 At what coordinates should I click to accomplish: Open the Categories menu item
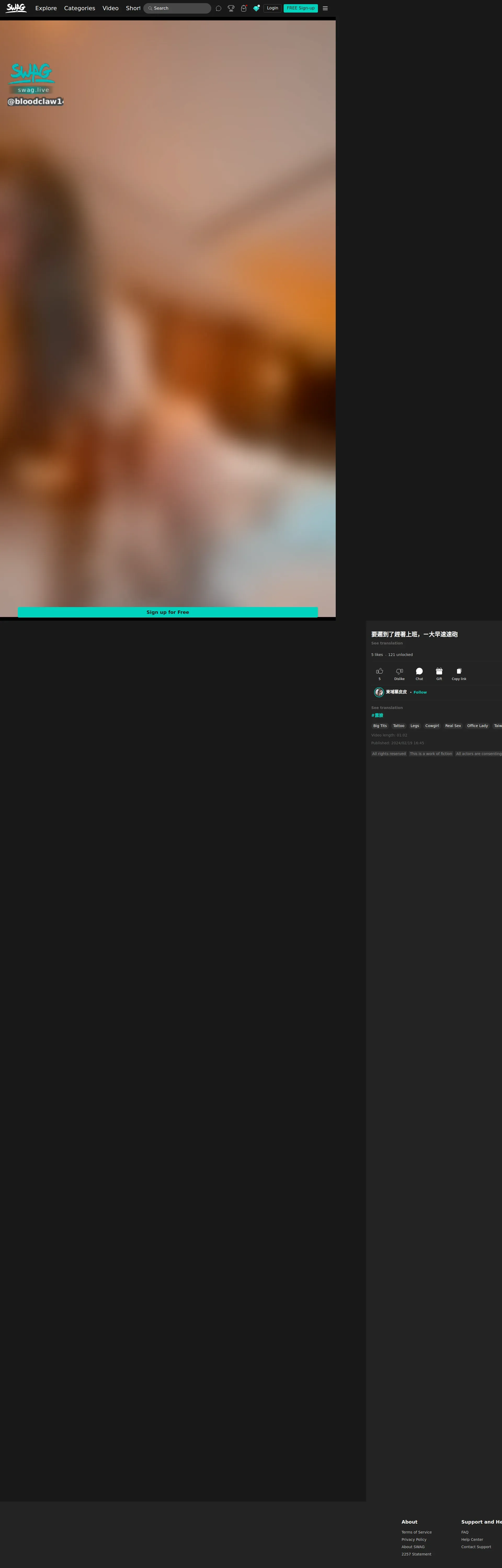pyautogui.click(x=79, y=9)
